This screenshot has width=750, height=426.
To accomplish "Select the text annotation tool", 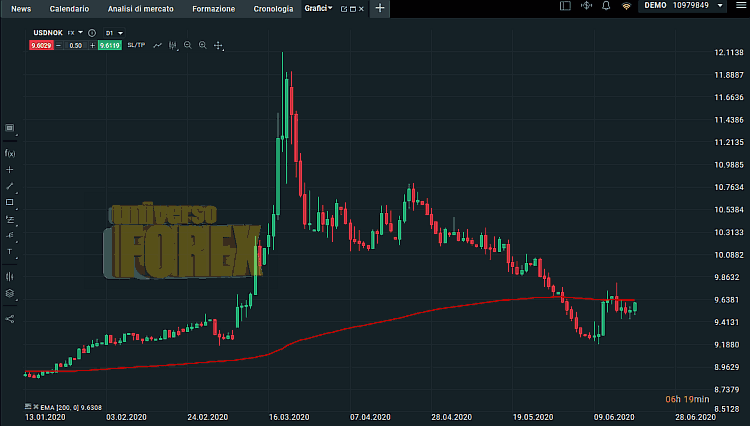I will (x=10, y=251).
